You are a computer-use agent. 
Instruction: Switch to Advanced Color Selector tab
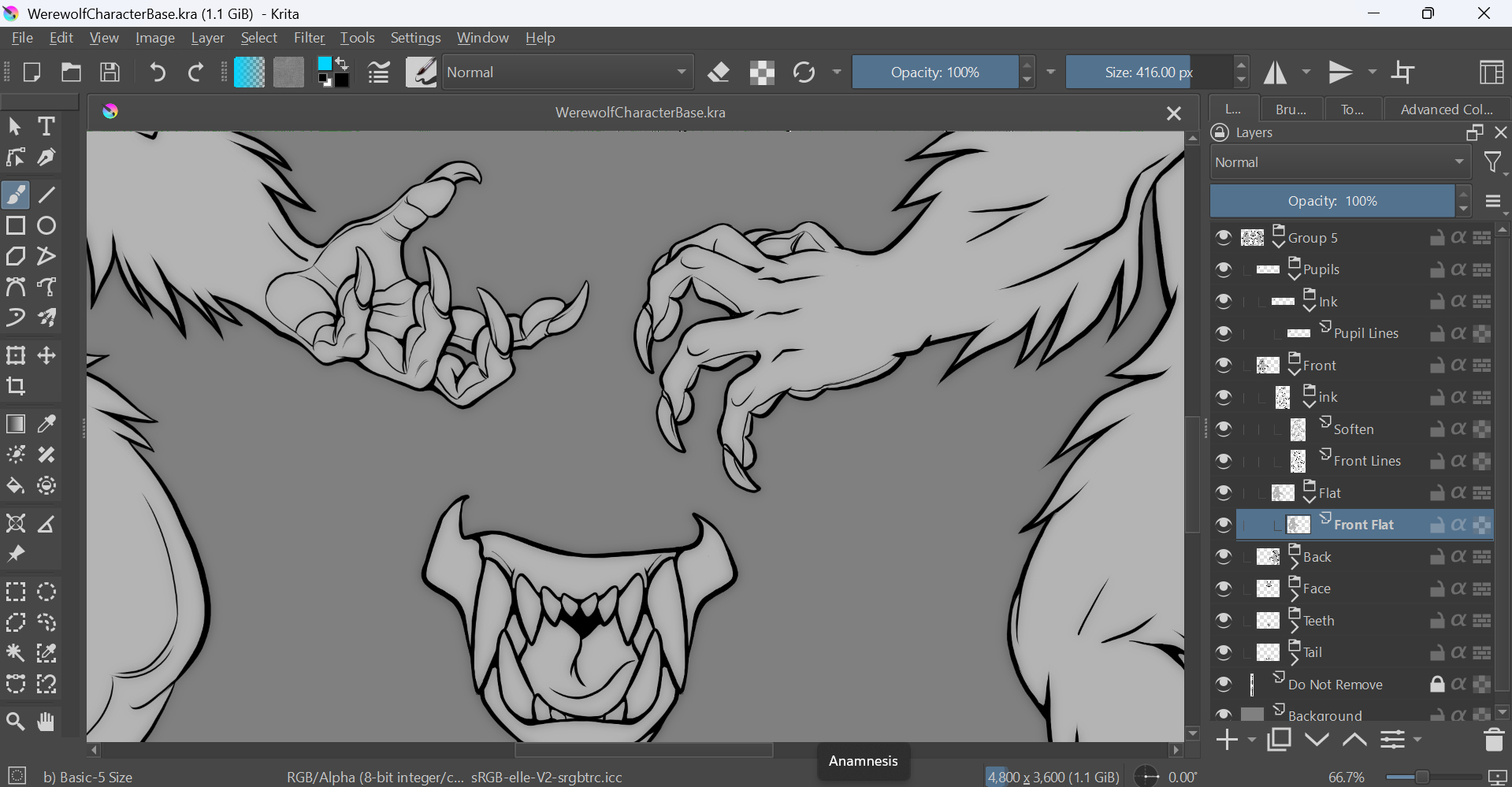coord(1446,110)
